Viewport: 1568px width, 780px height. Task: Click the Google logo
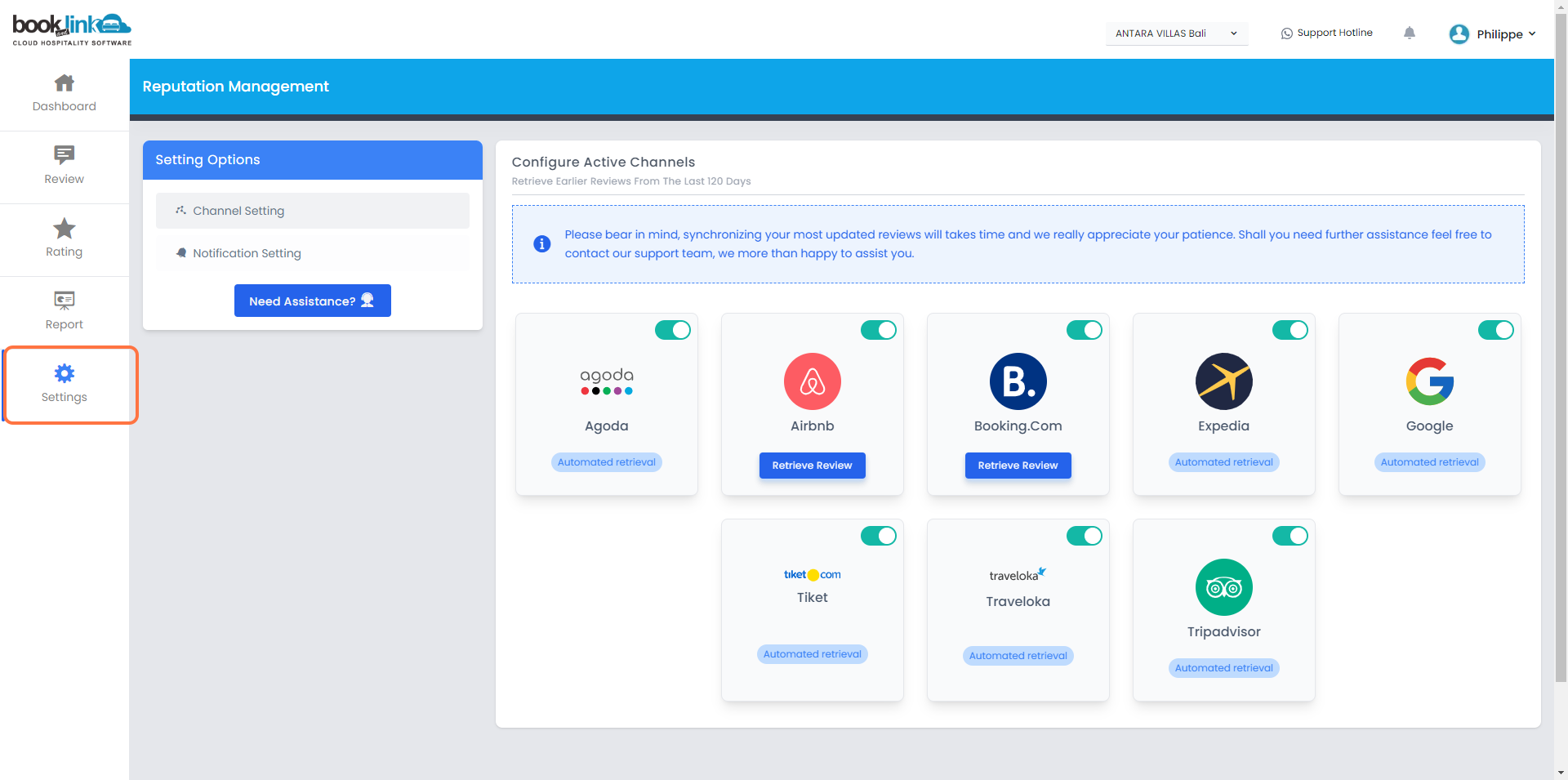pos(1430,381)
